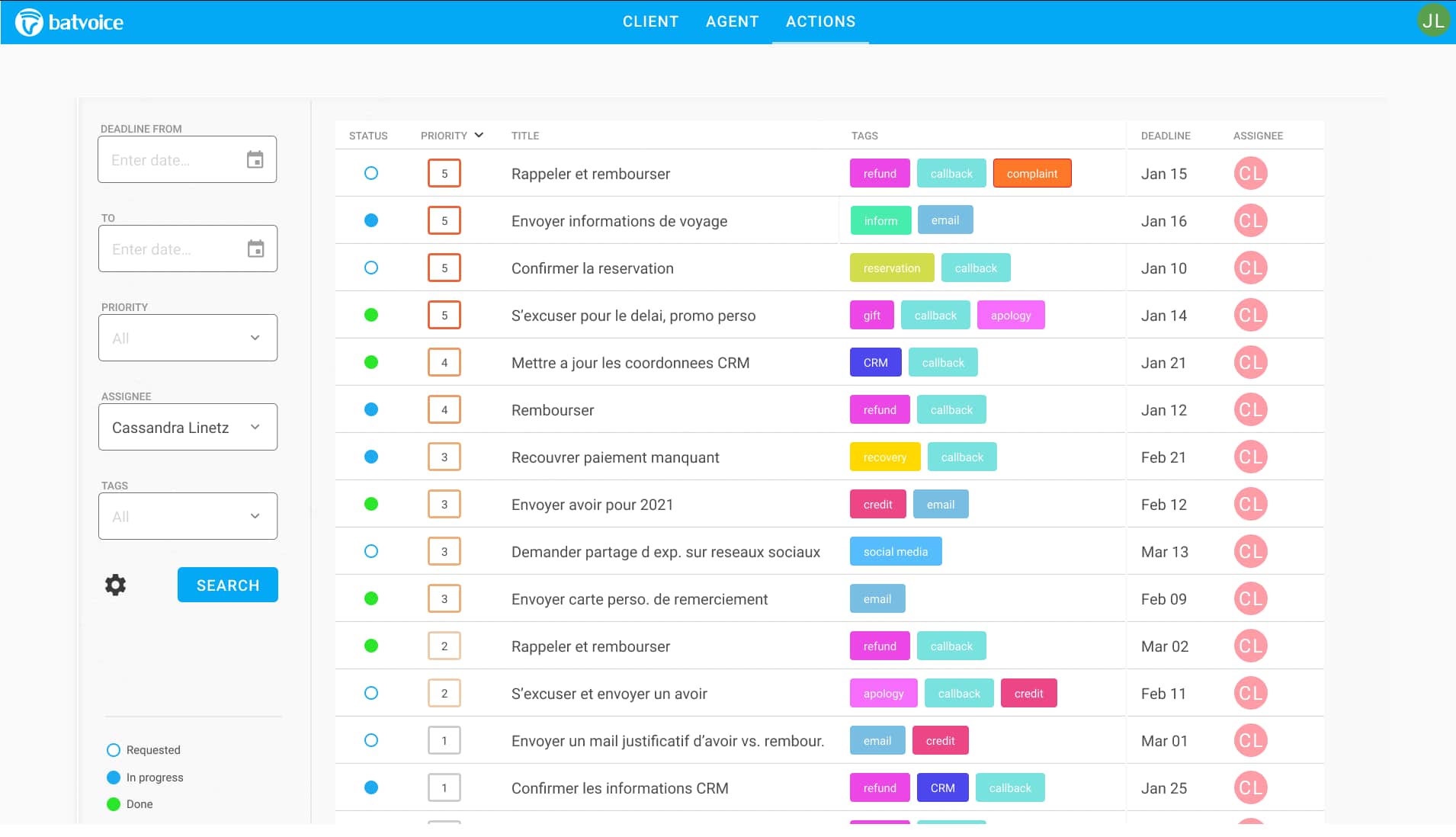Open the JL user avatar menu
This screenshot has height=837, width=1456.
[x=1432, y=21]
